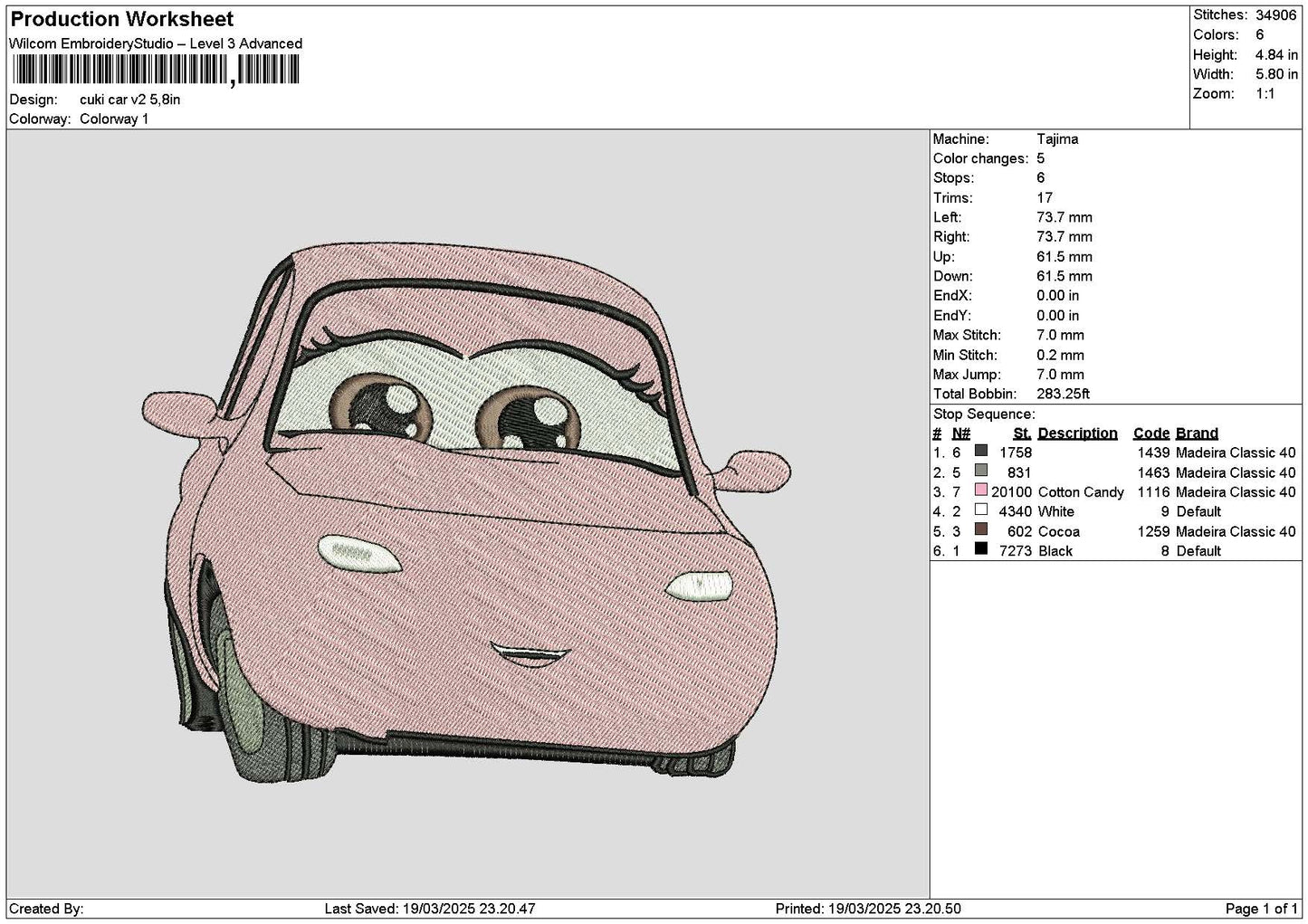1308x924 pixels.
Task: Click the 'Production Worksheet' title
Action: (x=122, y=19)
